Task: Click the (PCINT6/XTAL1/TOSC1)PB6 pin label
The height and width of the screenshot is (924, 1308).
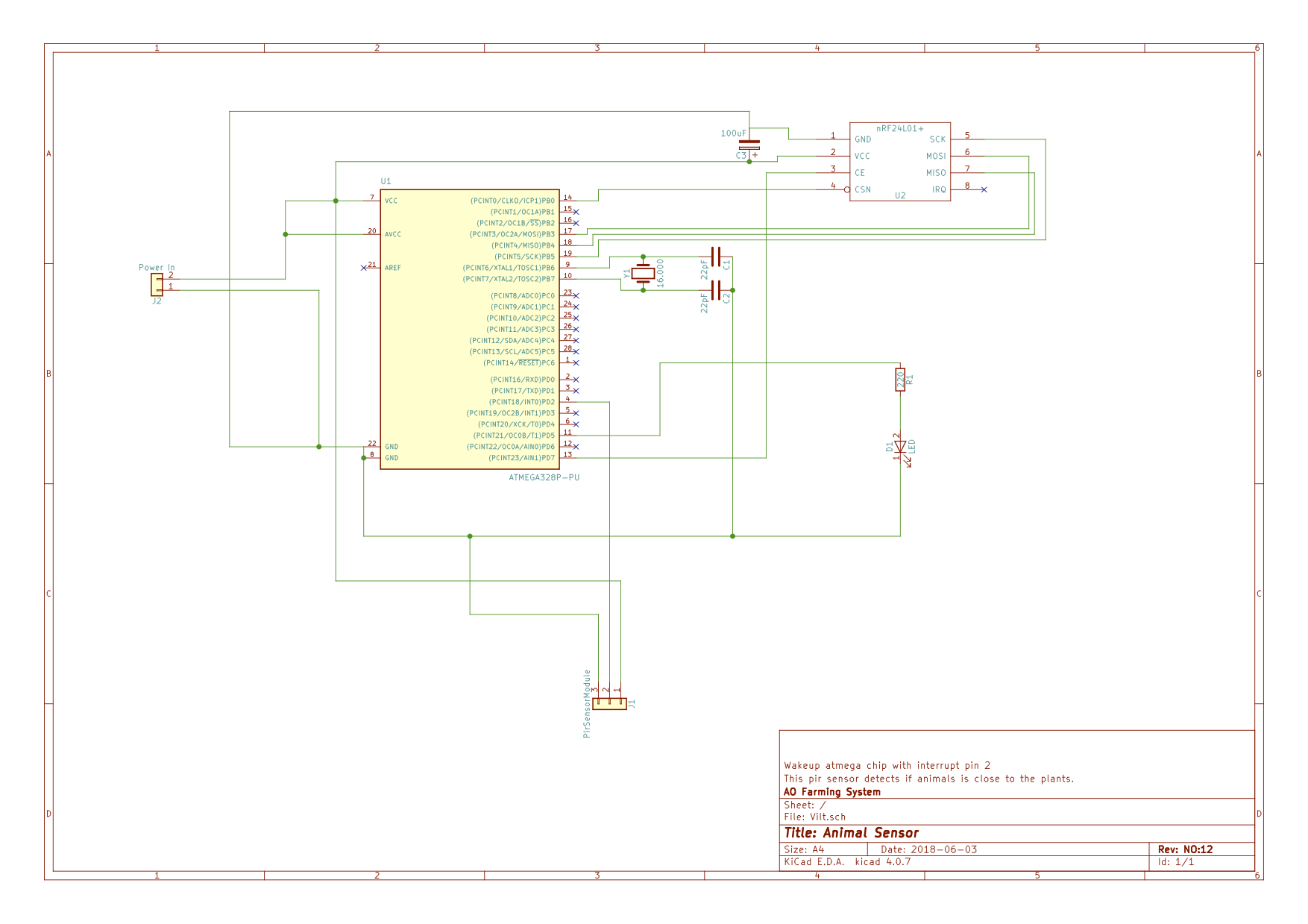Action: click(509, 268)
